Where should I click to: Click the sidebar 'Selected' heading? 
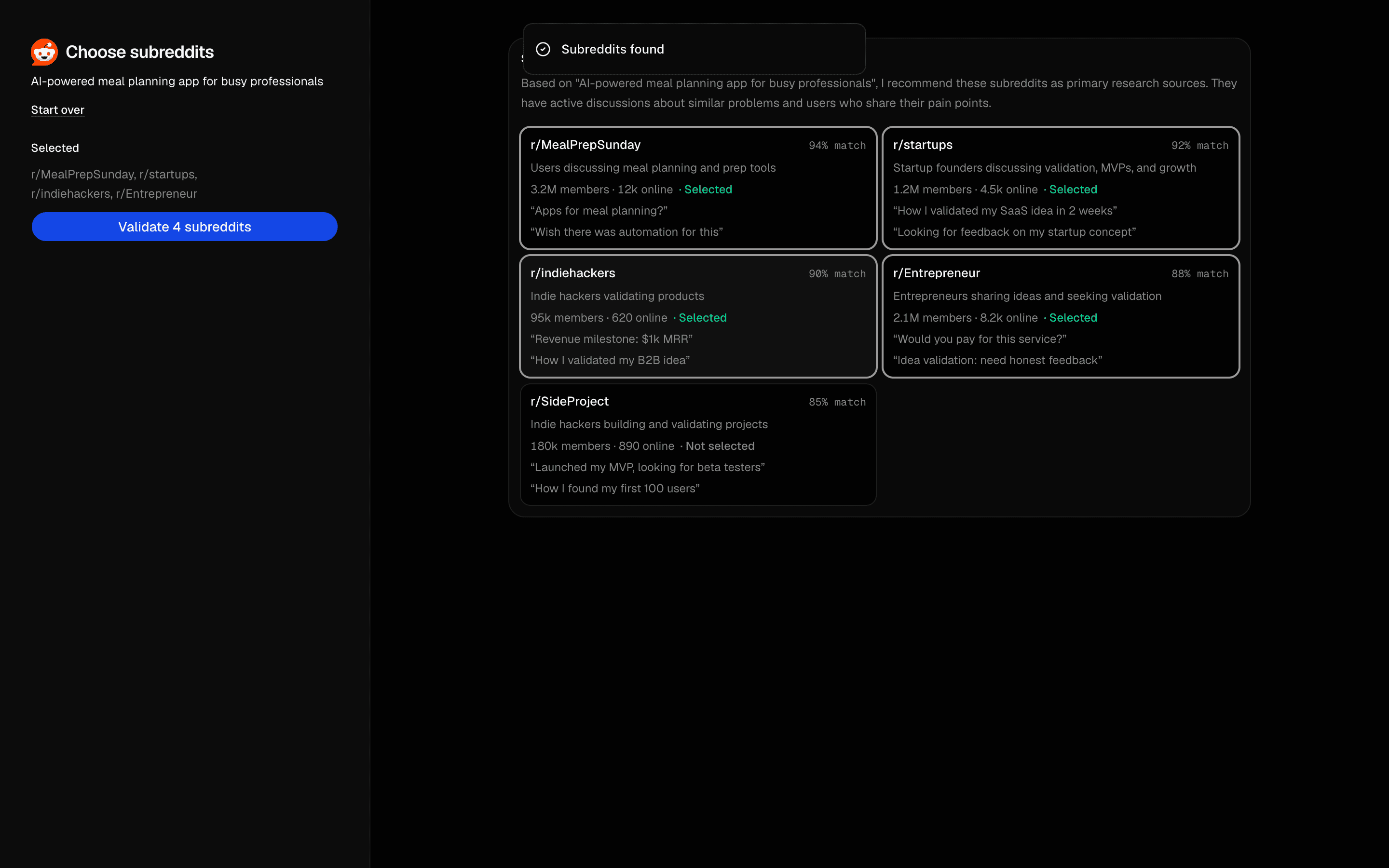(x=55, y=148)
